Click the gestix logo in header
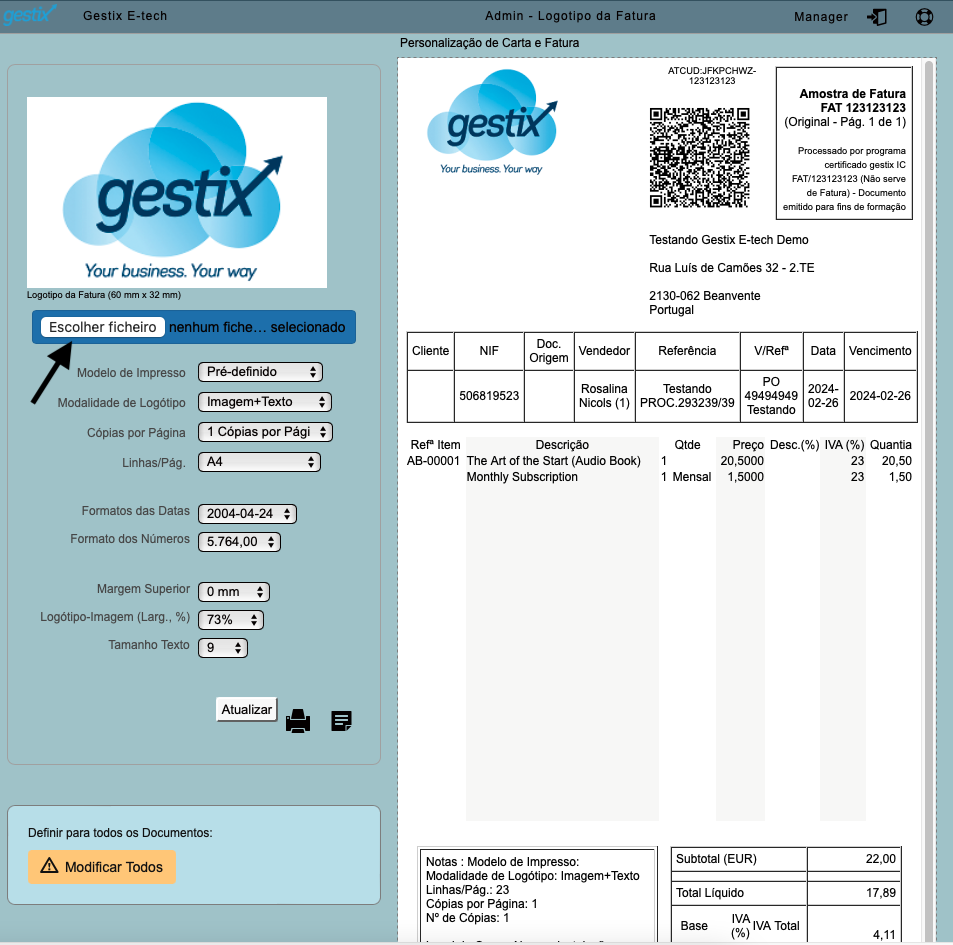This screenshot has height=945, width=953. tap(29, 14)
